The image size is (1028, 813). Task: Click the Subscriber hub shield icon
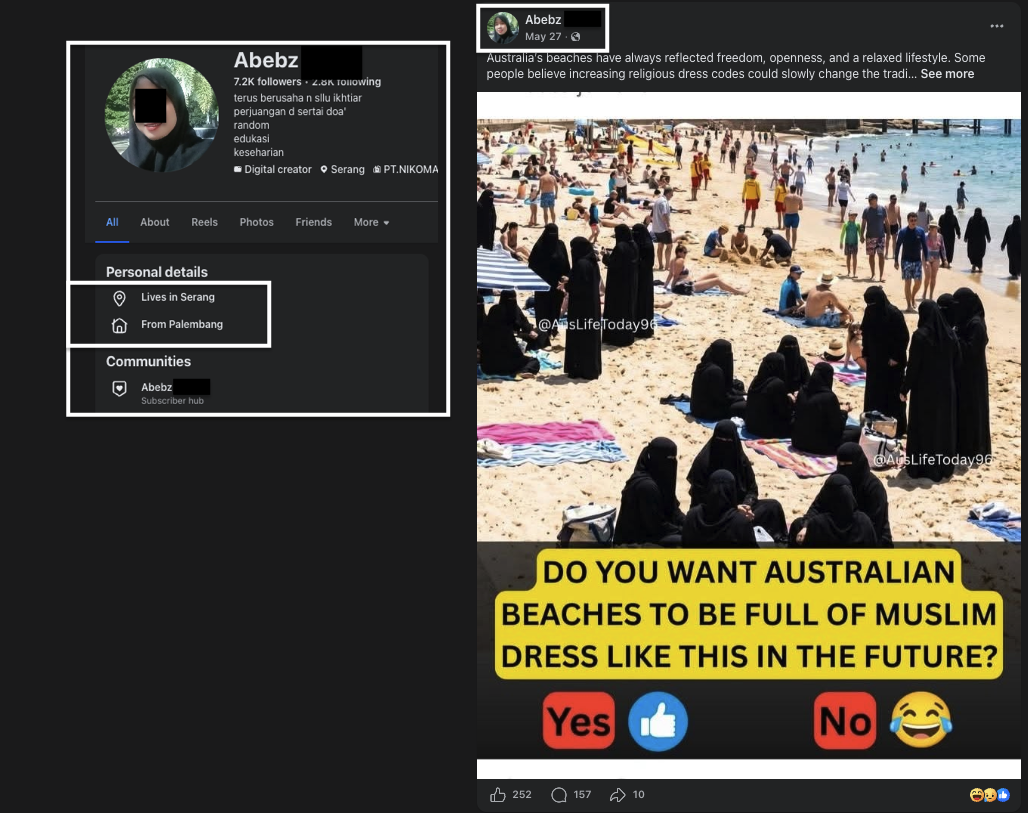coord(119,389)
